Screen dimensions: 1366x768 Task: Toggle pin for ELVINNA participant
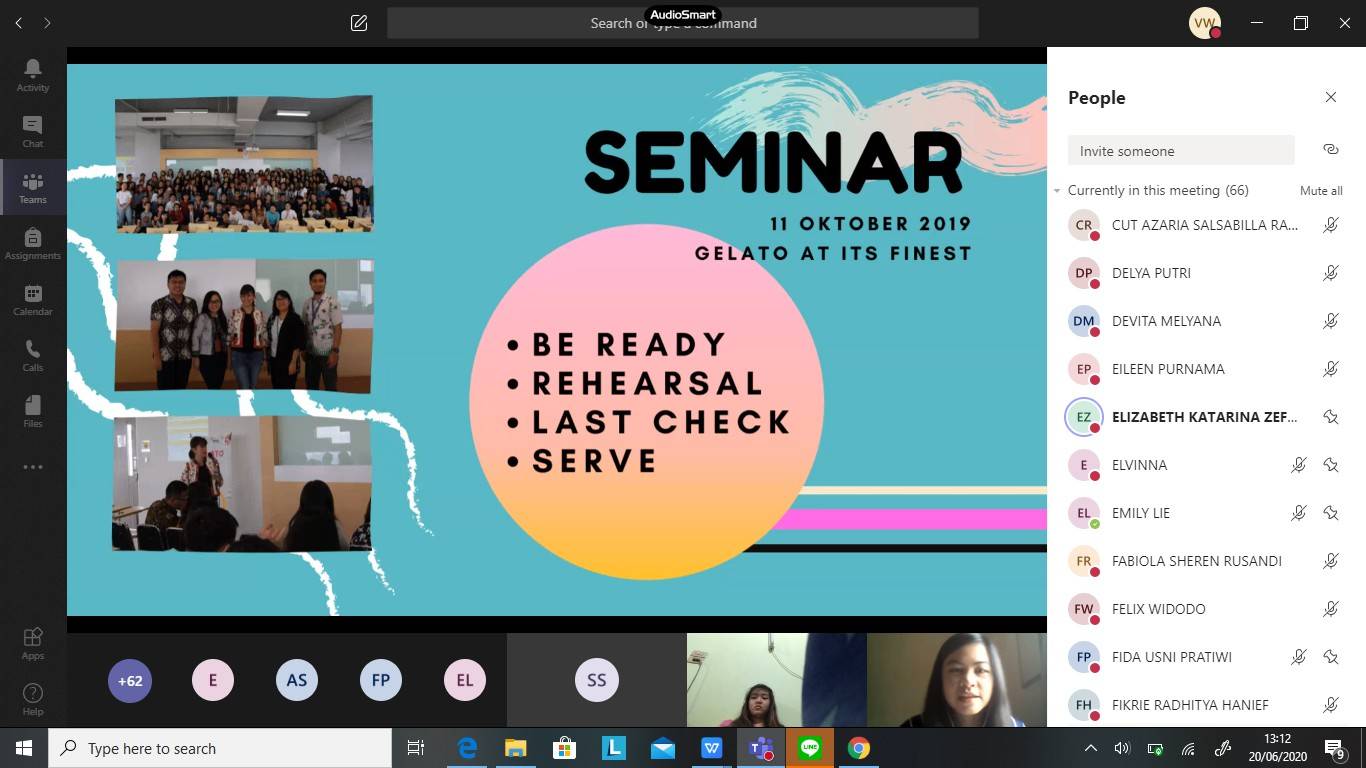1330,465
